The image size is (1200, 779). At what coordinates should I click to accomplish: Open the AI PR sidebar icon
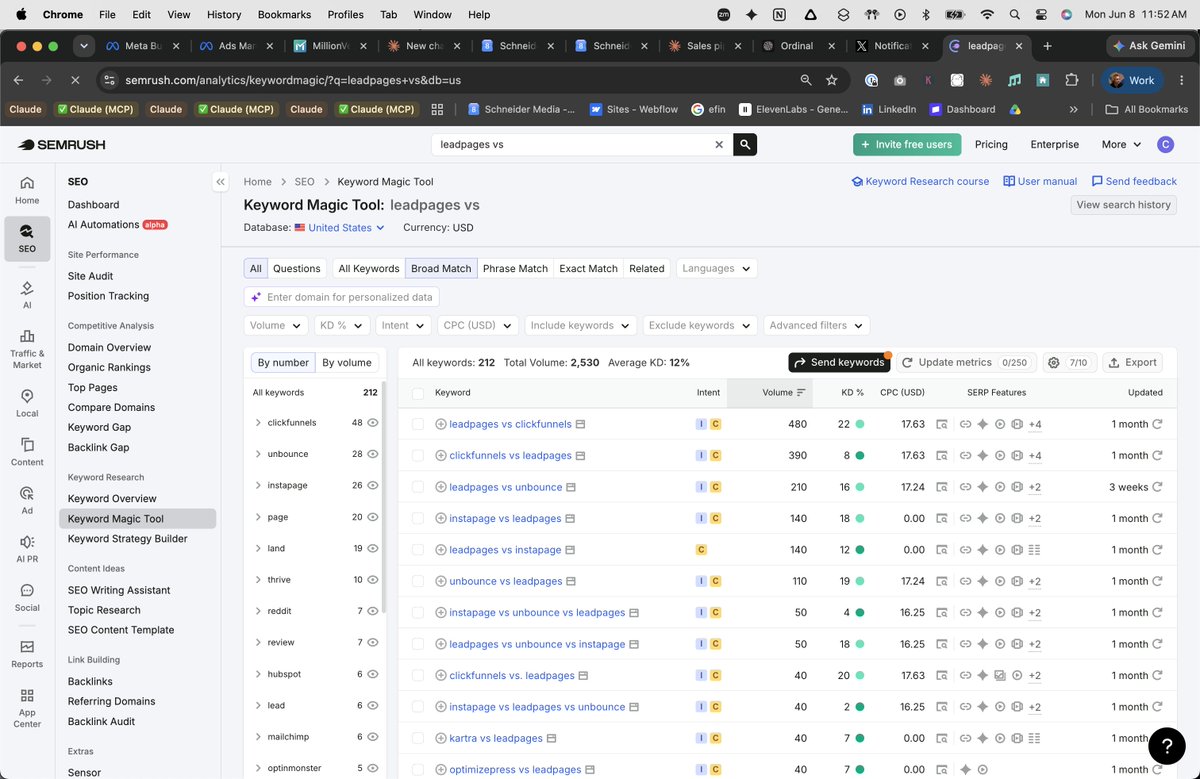[27, 549]
